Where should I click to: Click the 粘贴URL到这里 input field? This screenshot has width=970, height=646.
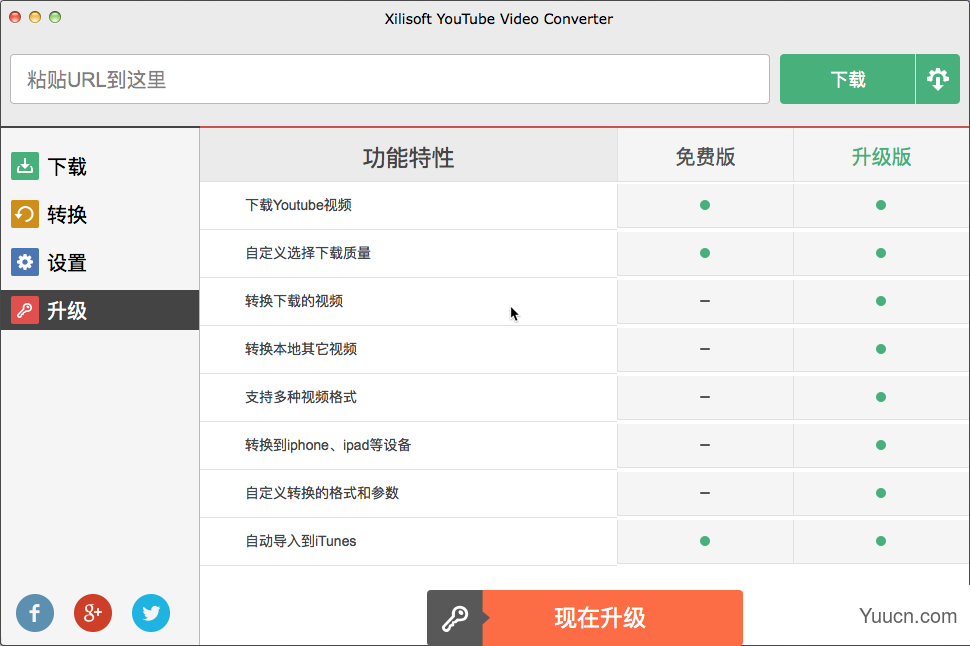point(390,78)
